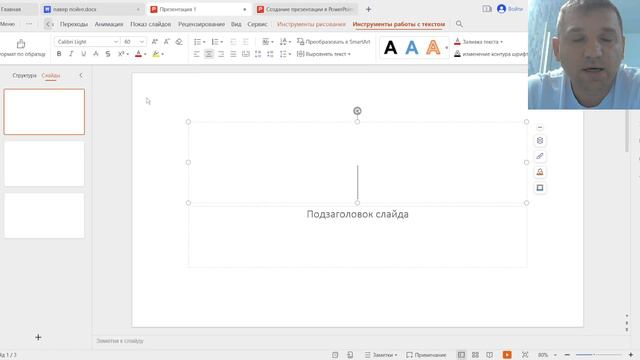Open a new tab with plus button
This screenshot has height=360, width=640.
pyautogui.click(x=368, y=9)
